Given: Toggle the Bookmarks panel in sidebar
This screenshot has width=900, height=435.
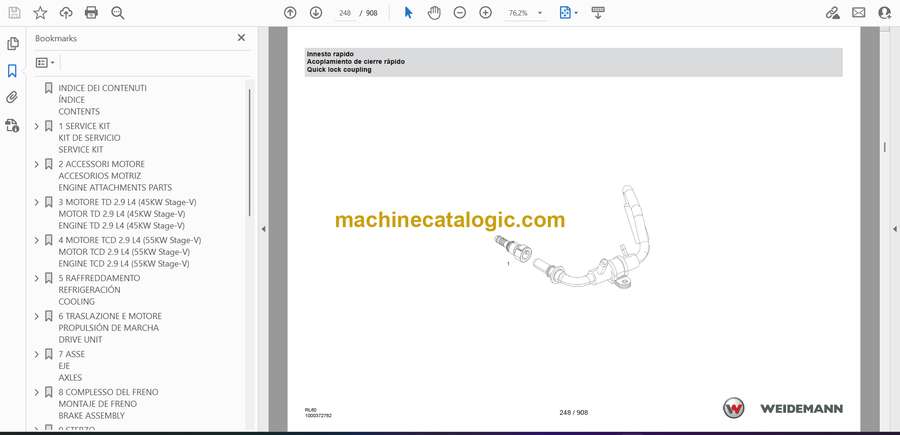Looking at the screenshot, I should click(13, 71).
